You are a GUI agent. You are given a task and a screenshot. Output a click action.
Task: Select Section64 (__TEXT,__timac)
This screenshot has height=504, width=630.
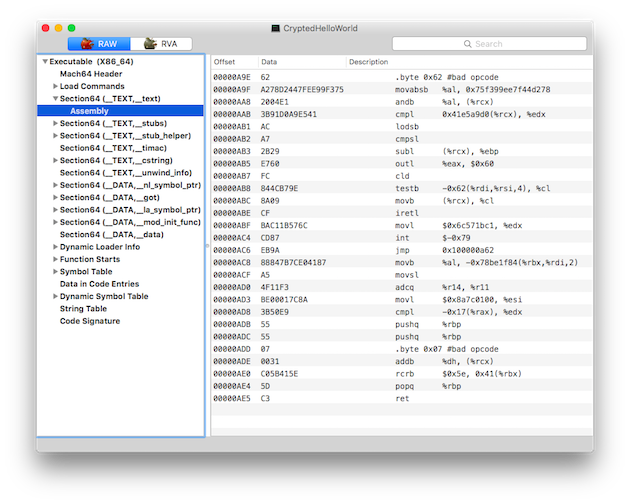[x=113, y=148]
